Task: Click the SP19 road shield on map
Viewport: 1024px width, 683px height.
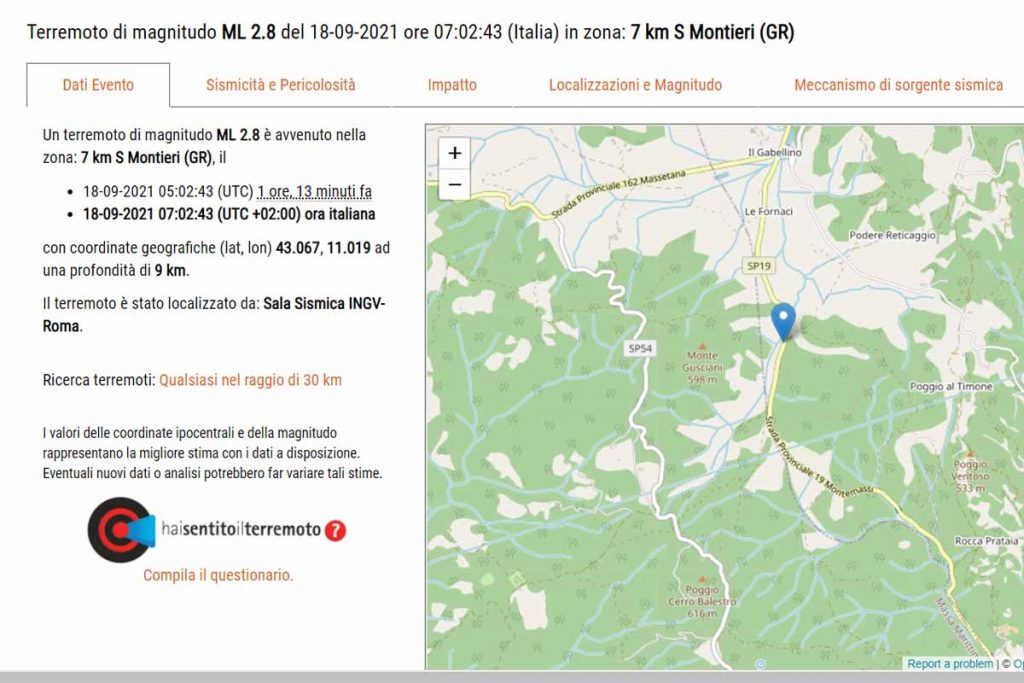Action: 759,266
